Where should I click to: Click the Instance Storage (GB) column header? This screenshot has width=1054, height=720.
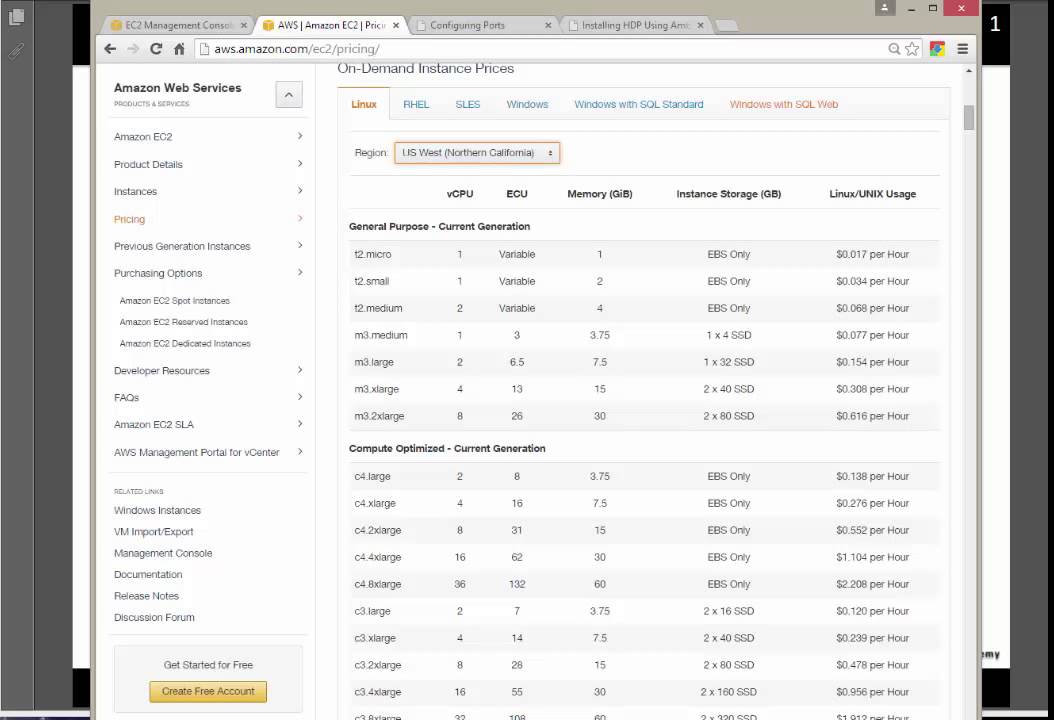729,194
